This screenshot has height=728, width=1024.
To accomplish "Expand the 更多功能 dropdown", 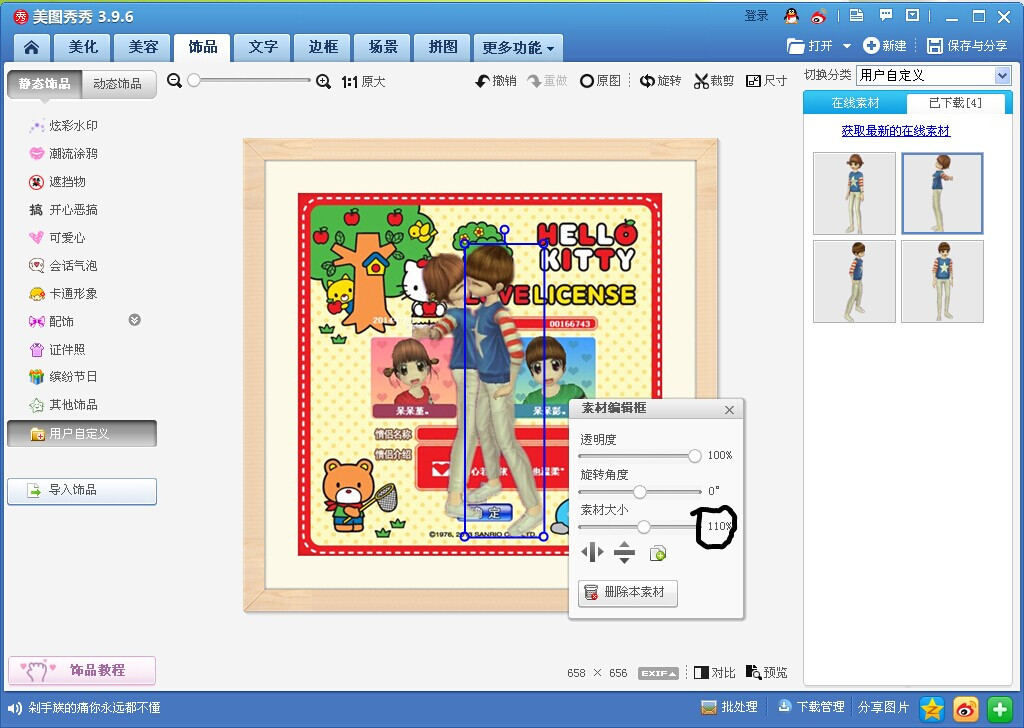I will [x=518, y=48].
